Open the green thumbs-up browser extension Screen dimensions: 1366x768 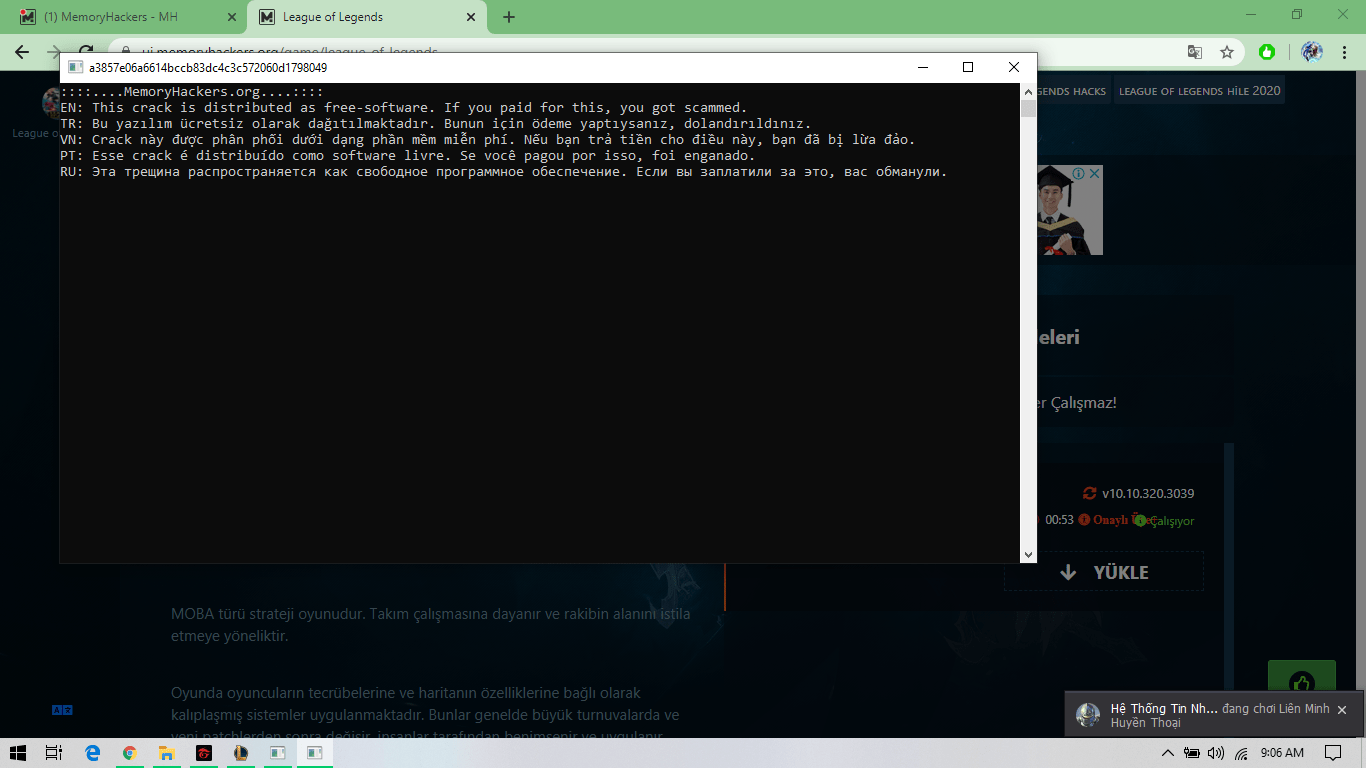pyautogui.click(x=1267, y=52)
